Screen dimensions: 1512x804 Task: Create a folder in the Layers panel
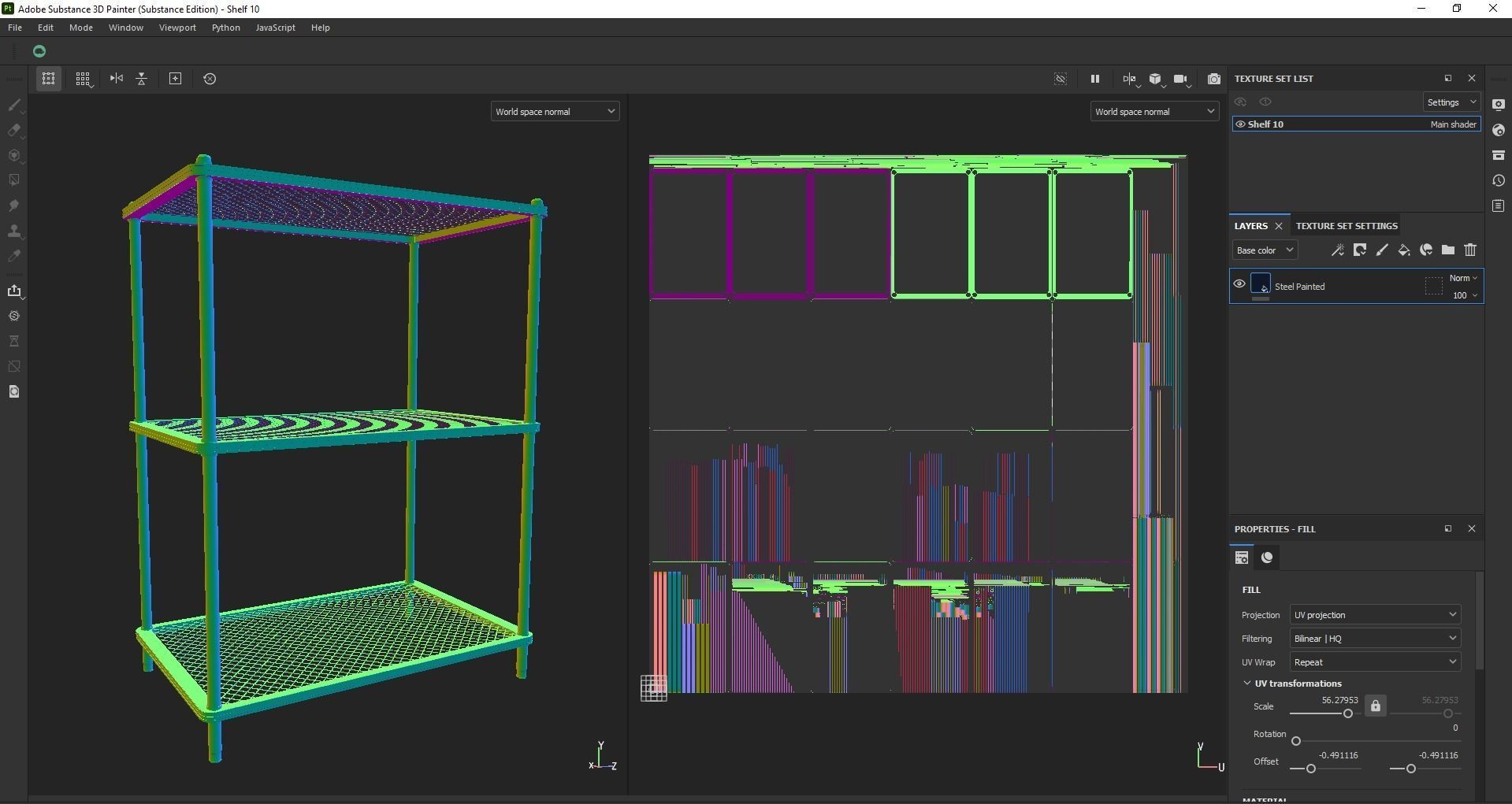tap(1448, 250)
